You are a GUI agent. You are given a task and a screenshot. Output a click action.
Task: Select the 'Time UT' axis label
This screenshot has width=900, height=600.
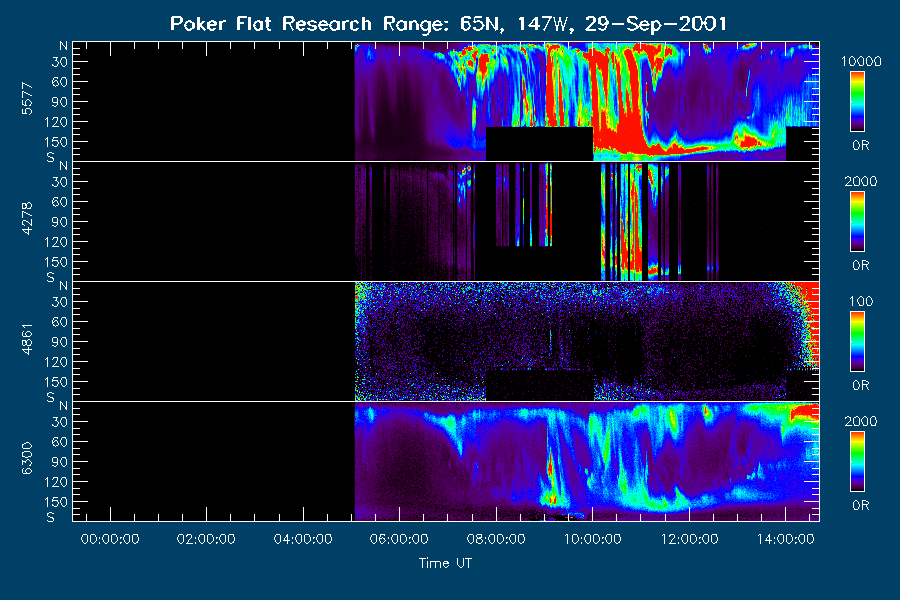click(x=445, y=563)
